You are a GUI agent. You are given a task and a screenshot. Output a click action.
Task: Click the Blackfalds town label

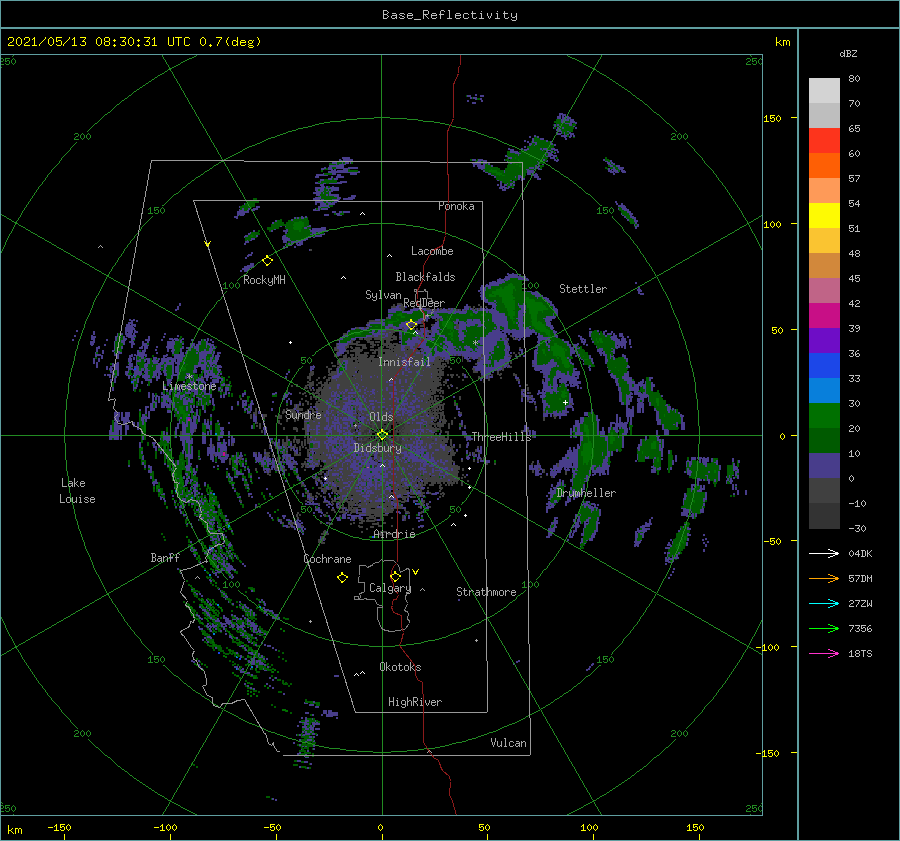tap(425, 277)
